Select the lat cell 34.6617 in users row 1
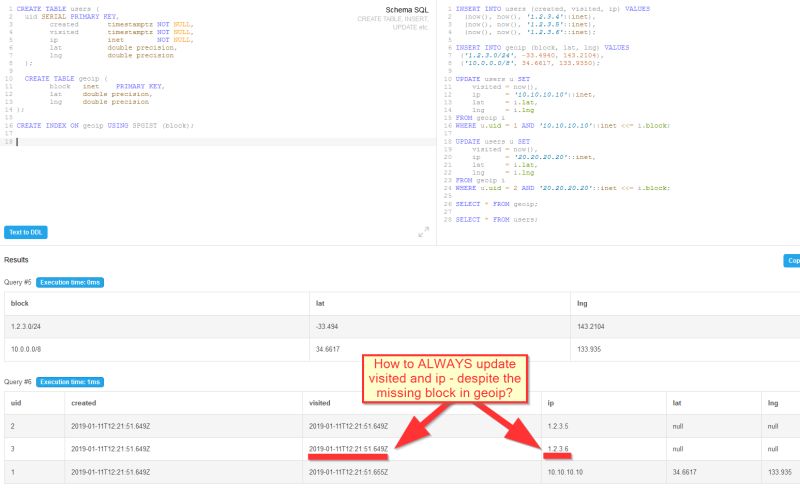Screen dimensions: 800x489 click(714, 472)
